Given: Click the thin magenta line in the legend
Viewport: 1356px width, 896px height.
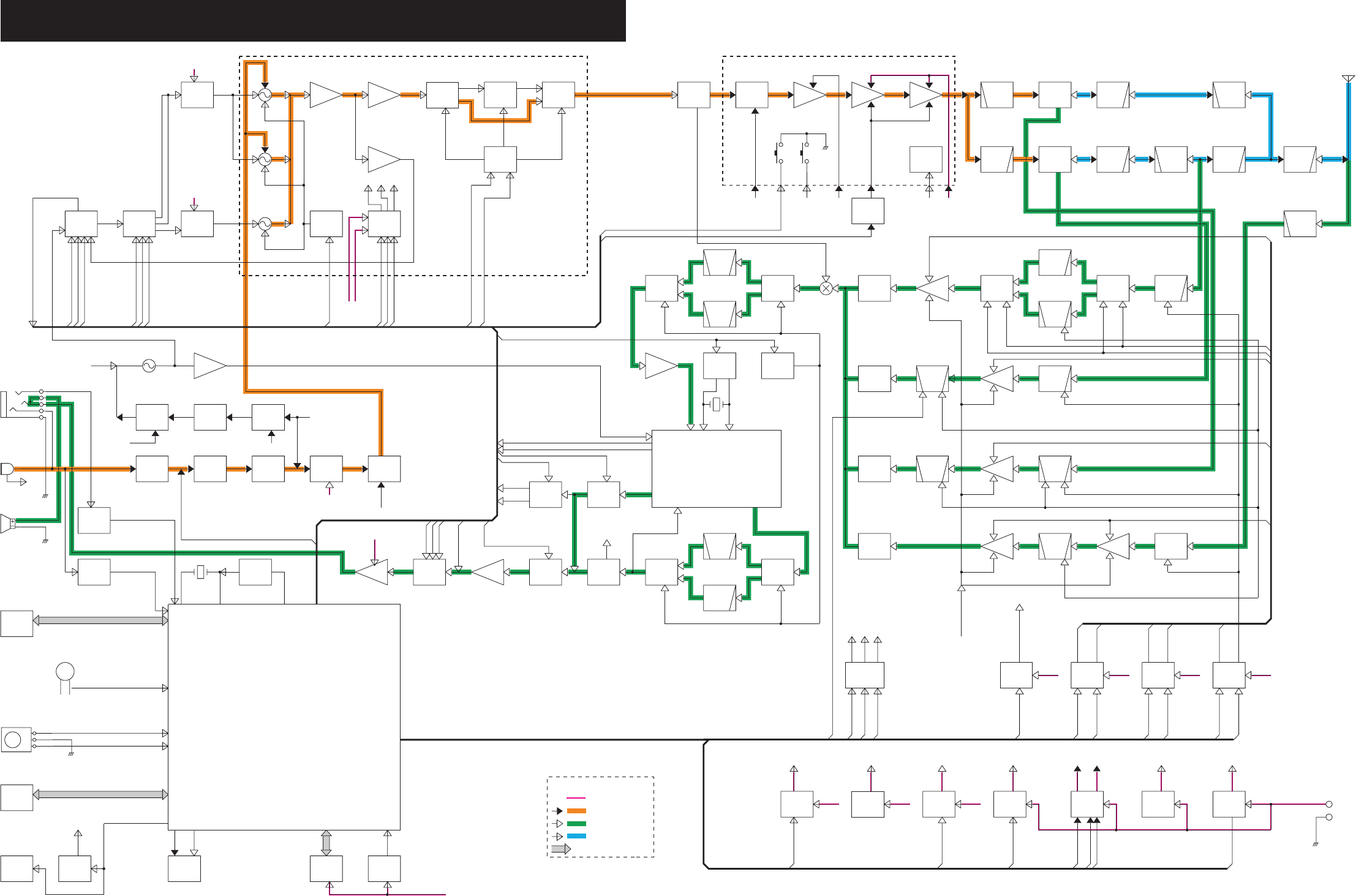Looking at the screenshot, I should tap(576, 798).
